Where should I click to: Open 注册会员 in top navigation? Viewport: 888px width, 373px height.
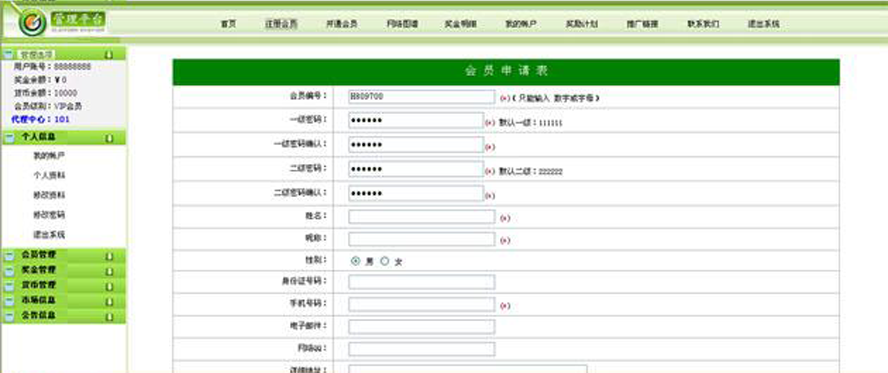pos(281,24)
